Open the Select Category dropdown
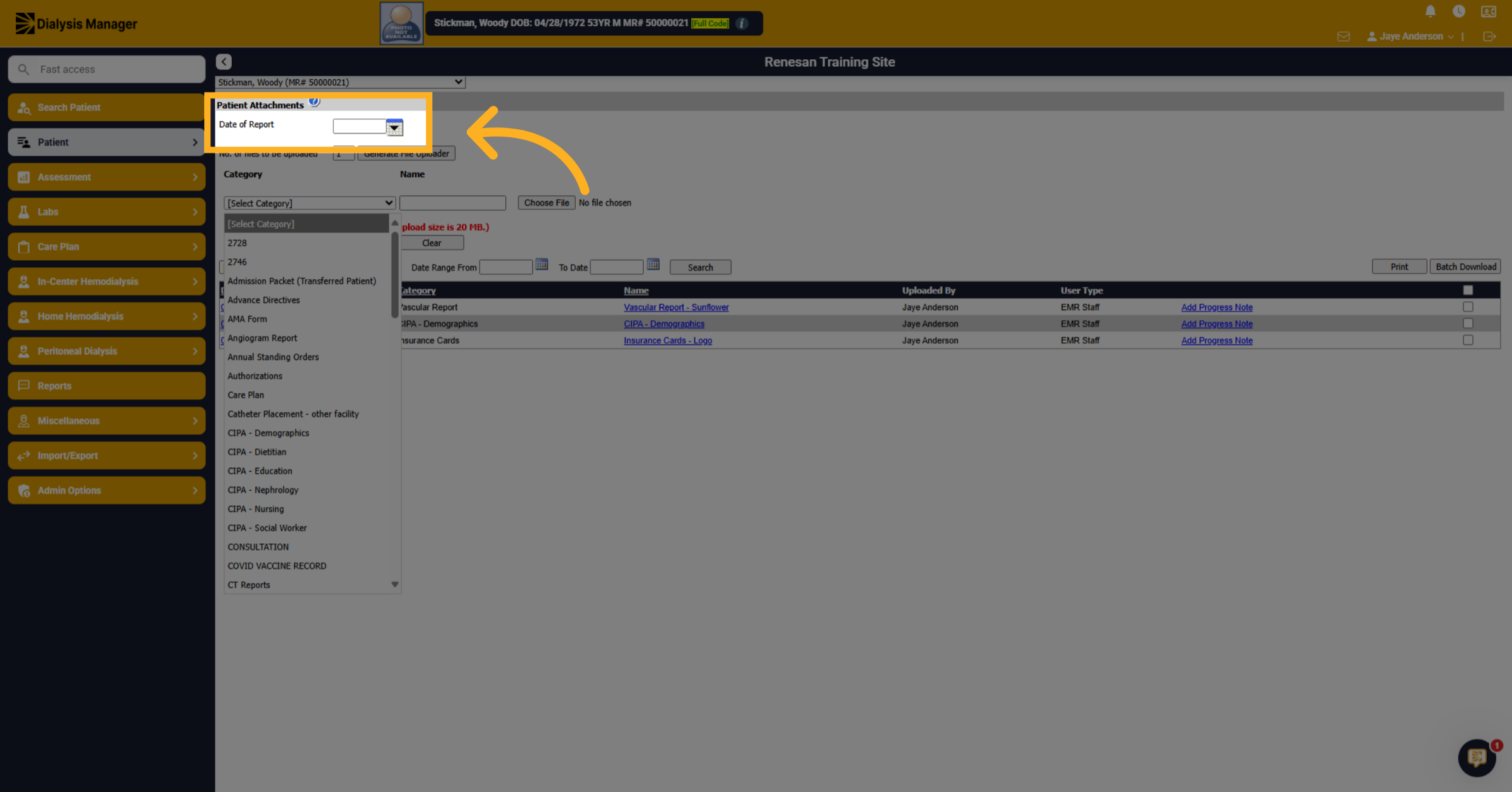The height and width of the screenshot is (792, 1512). pyautogui.click(x=309, y=203)
